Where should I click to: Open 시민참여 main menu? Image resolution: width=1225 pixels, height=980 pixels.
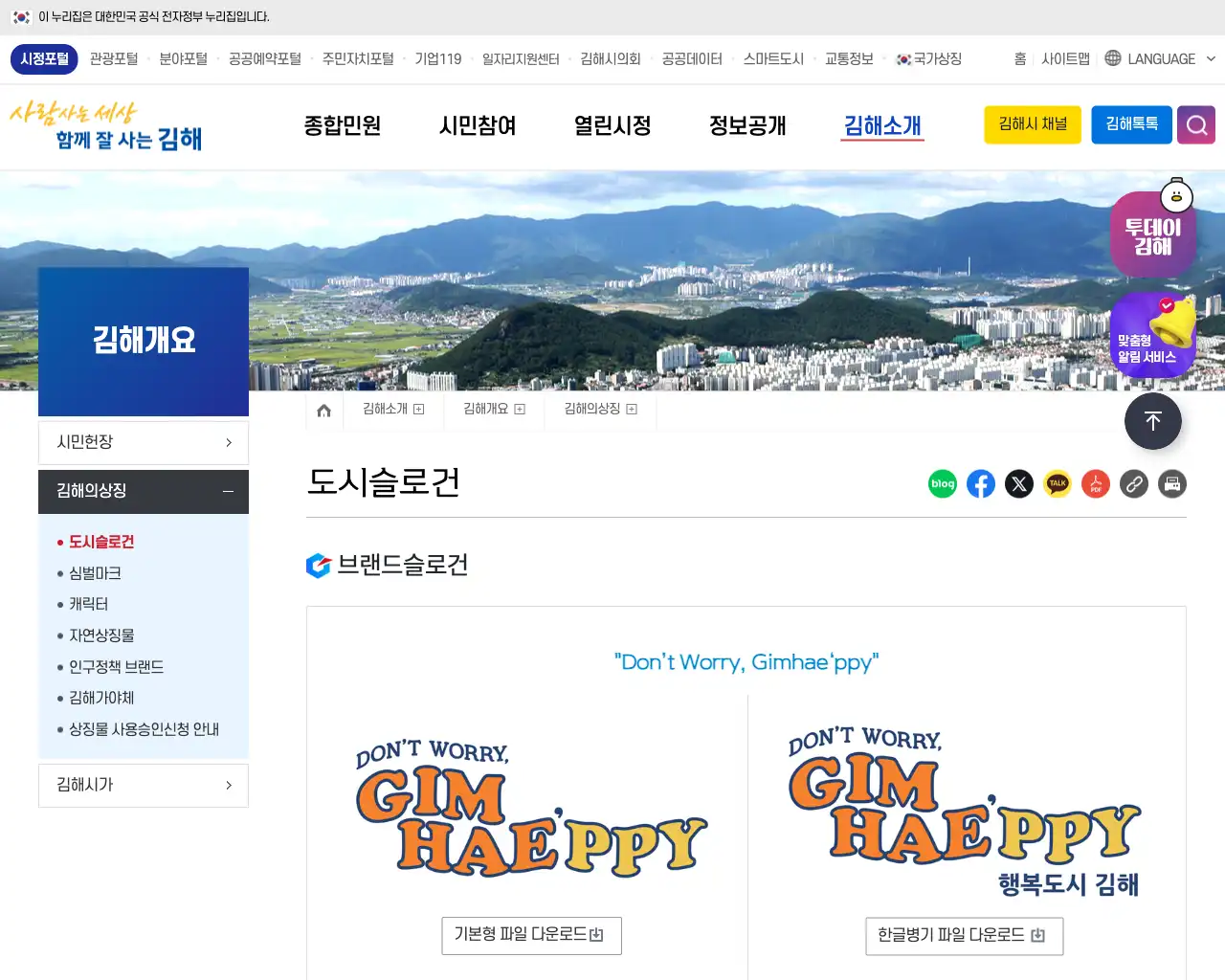[x=478, y=125]
